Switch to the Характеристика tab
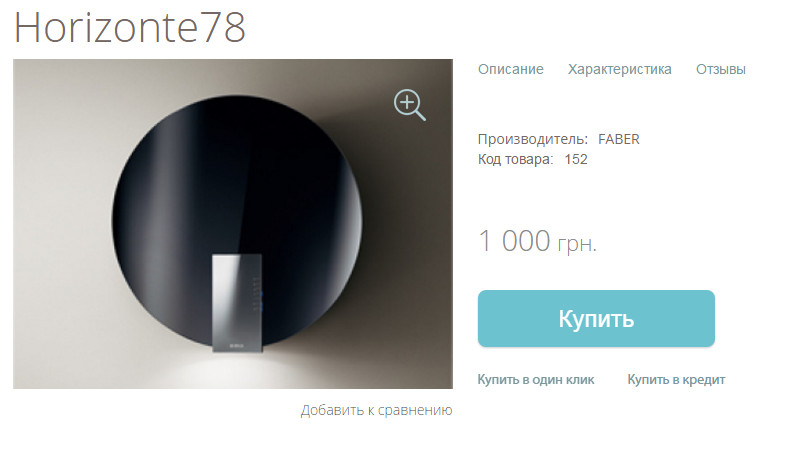 click(x=619, y=69)
